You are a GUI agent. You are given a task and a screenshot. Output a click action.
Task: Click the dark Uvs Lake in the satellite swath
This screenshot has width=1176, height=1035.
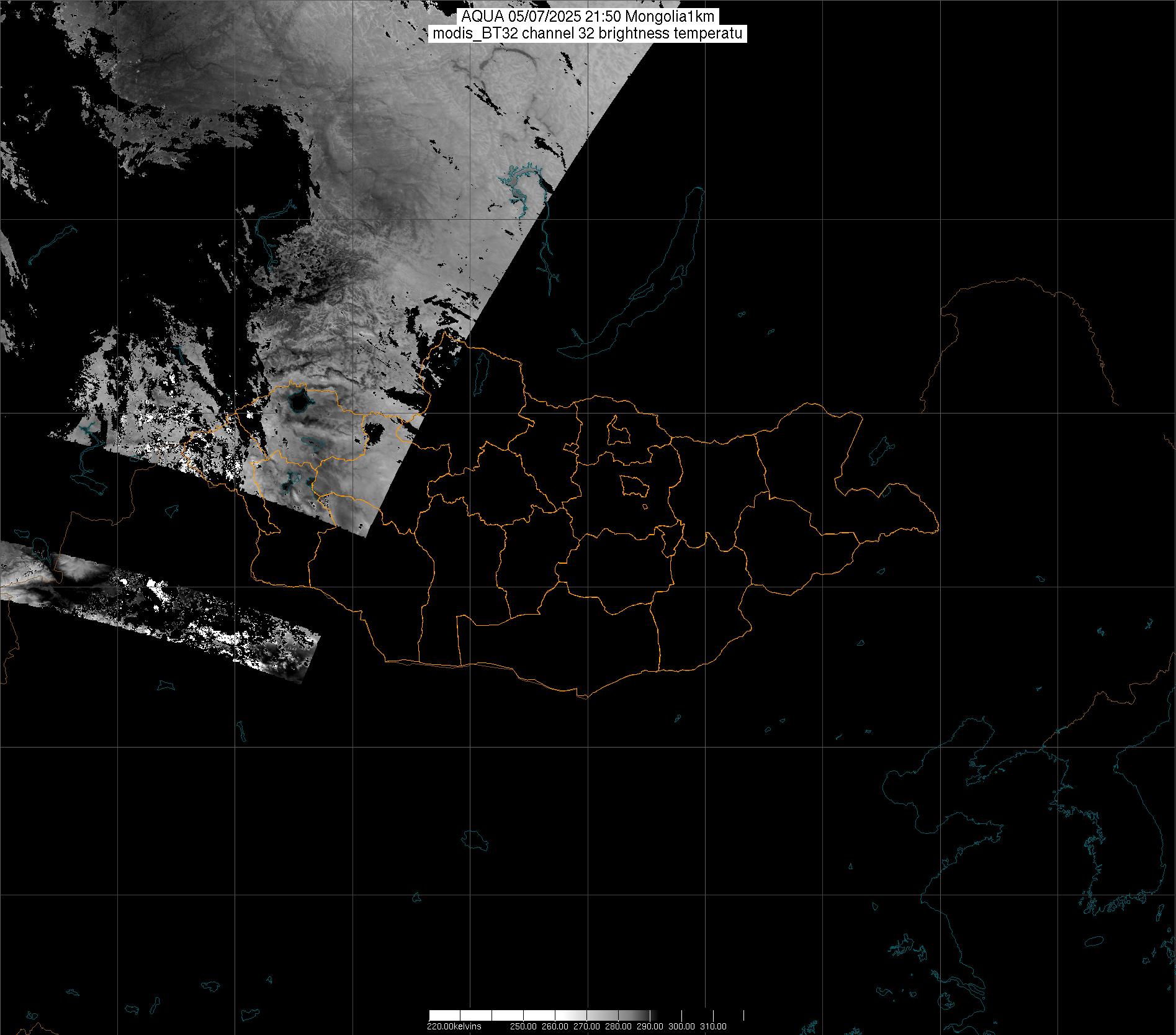[298, 401]
